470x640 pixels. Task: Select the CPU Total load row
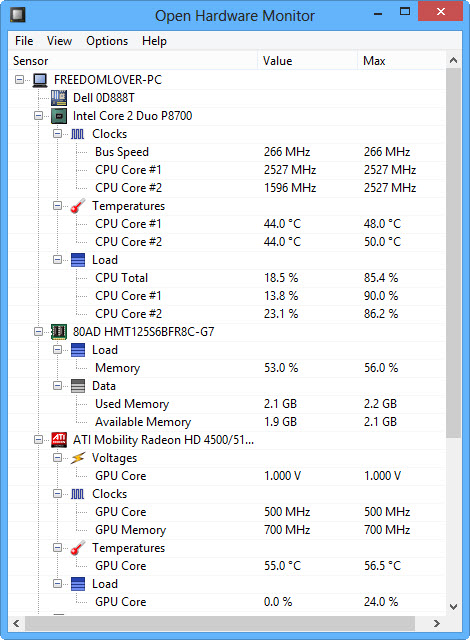226,278
